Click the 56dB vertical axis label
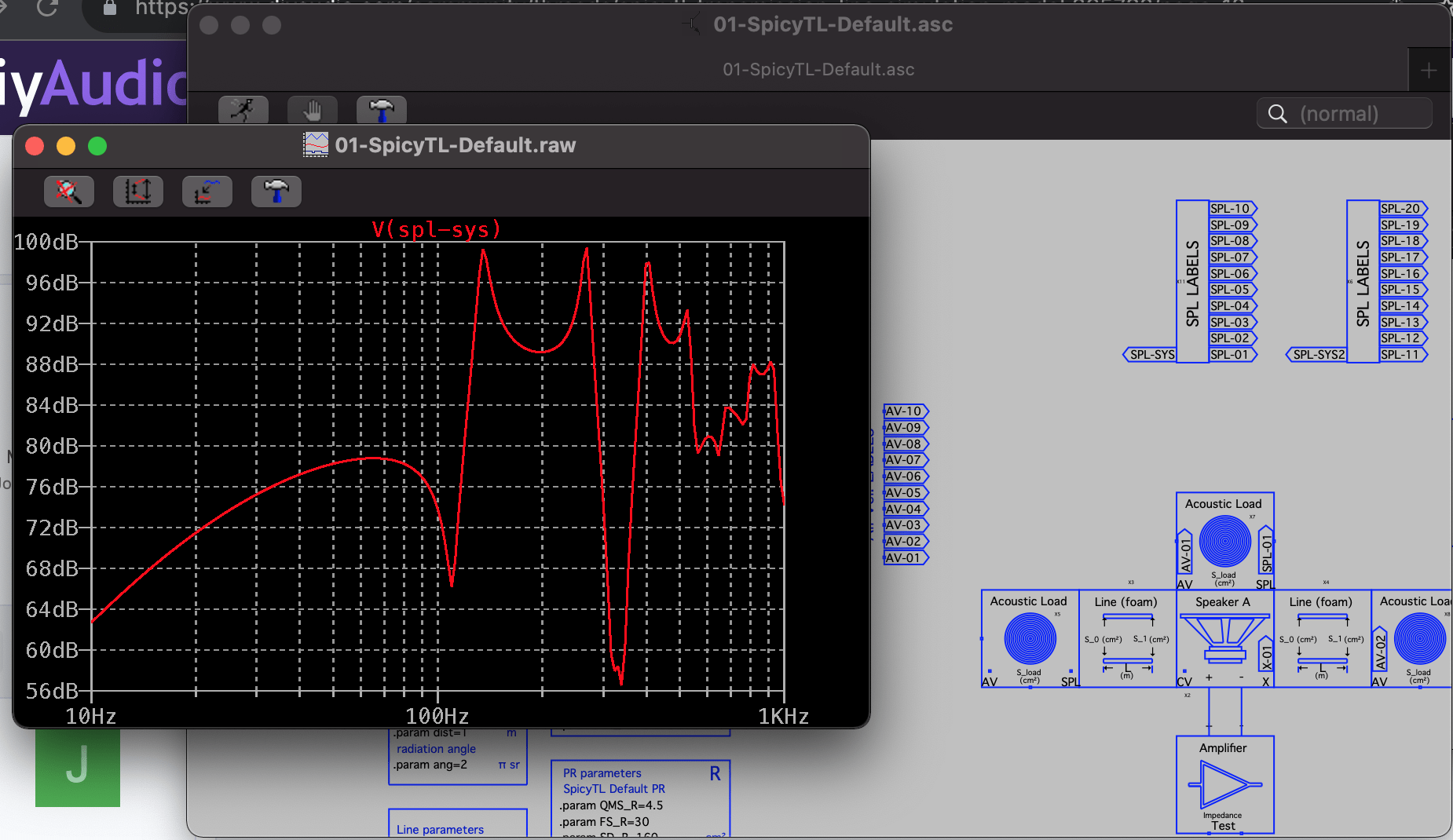Screen dimensions: 1453x840 pyautogui.click(x=52, y=691)
